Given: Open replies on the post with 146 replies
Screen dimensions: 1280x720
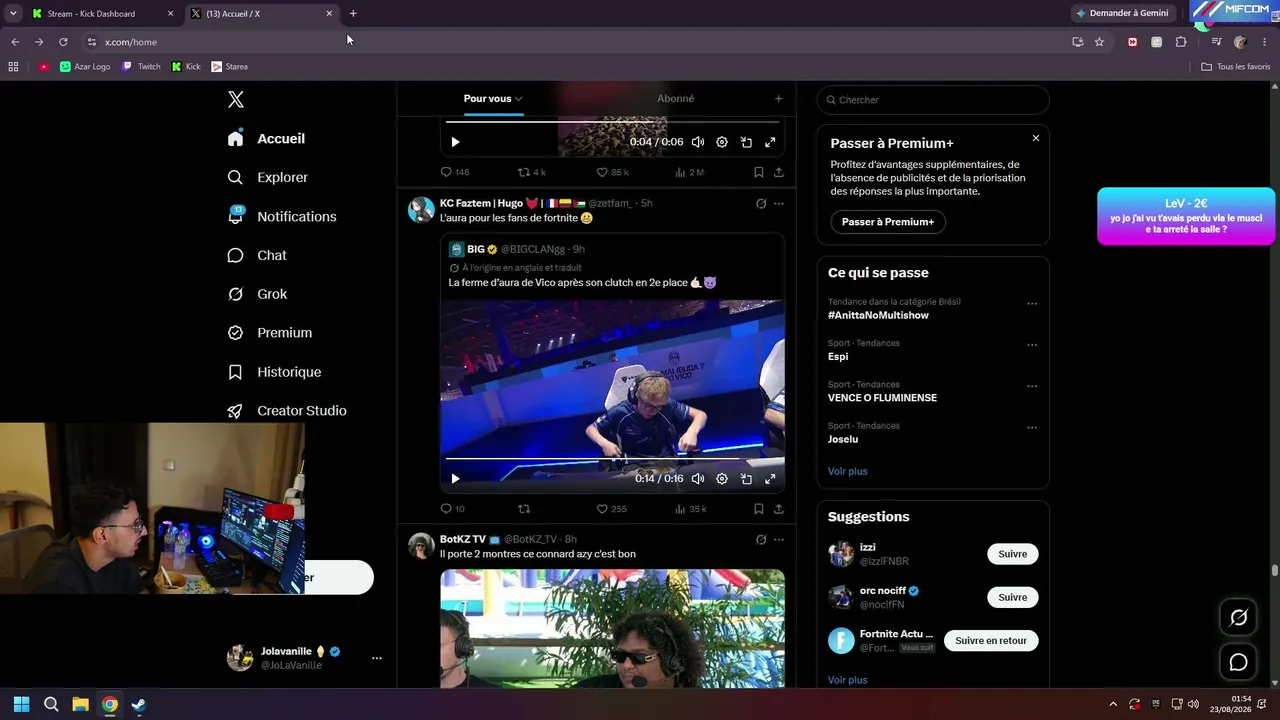Looking at the screenshot, I should point(455,172).
